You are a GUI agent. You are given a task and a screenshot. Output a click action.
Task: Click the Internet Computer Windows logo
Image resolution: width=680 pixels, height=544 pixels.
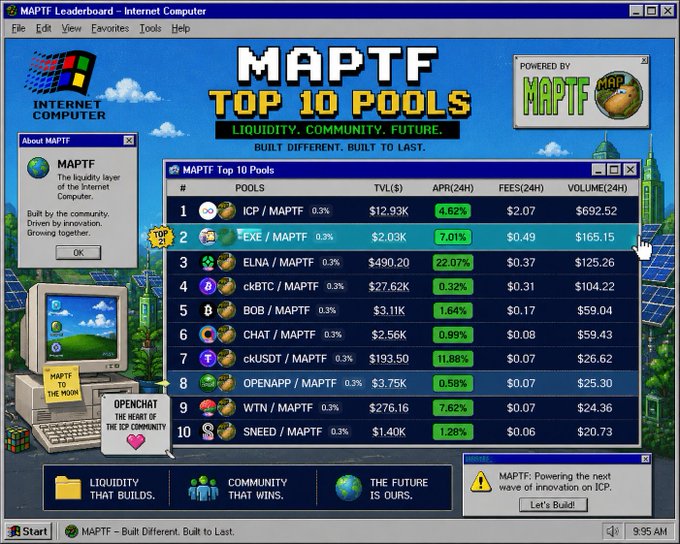(x=61, y=73)
